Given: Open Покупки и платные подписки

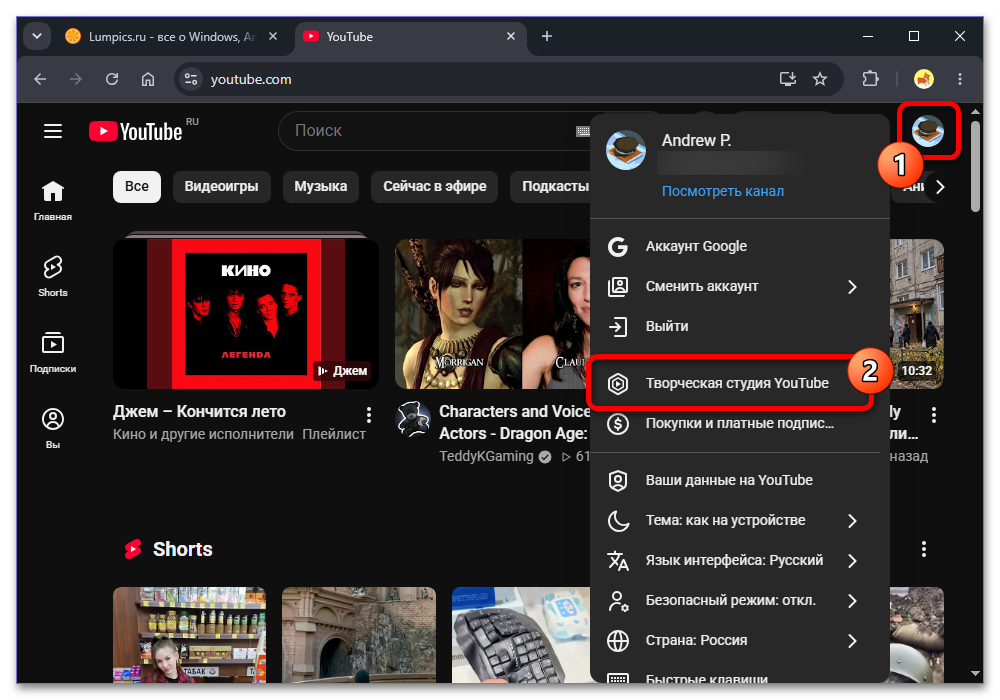Looking at the screenshot, I should (x=740, y=424).
